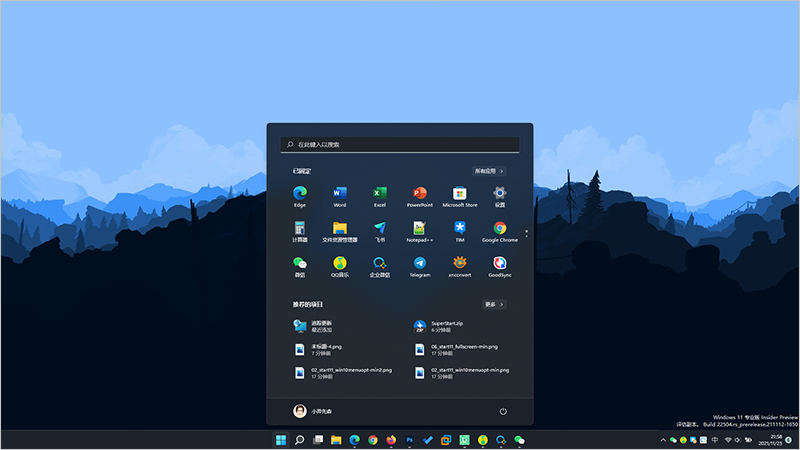Expand the 所有应用 (All apps) list

click(489, 171)
